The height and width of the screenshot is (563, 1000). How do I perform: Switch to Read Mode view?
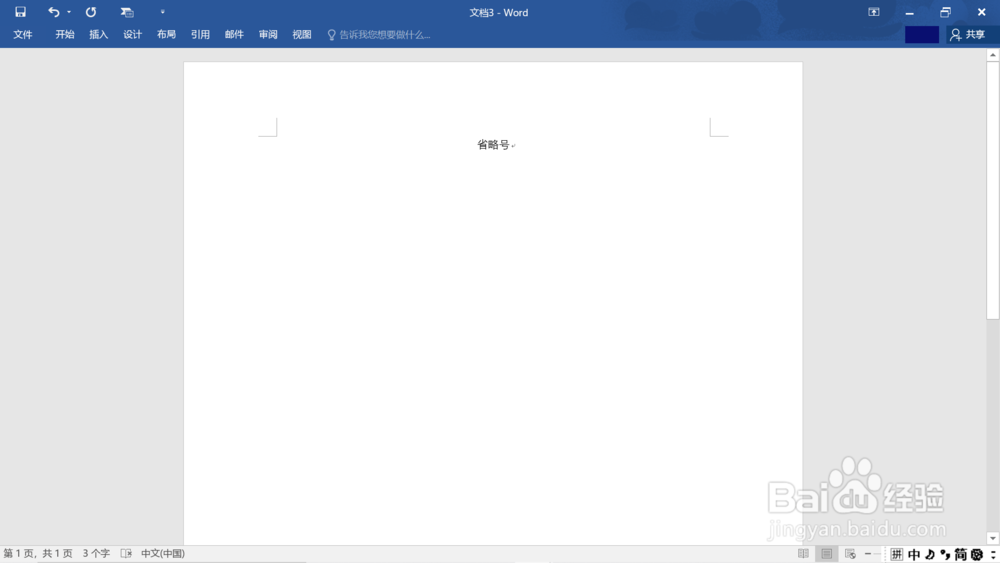tap(804, 554)
